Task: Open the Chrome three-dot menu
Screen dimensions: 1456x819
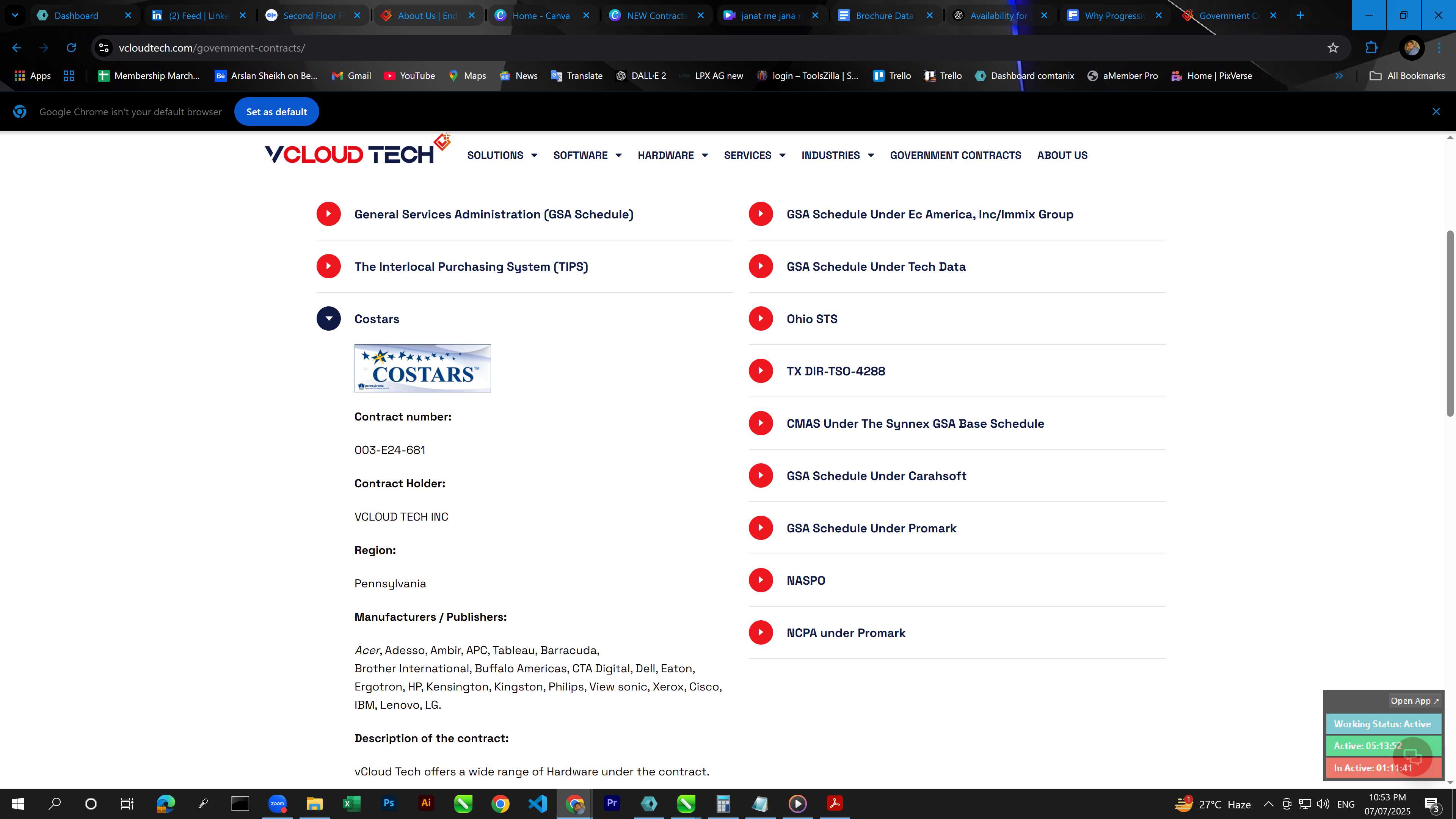Action: [x=1439, y=48]
